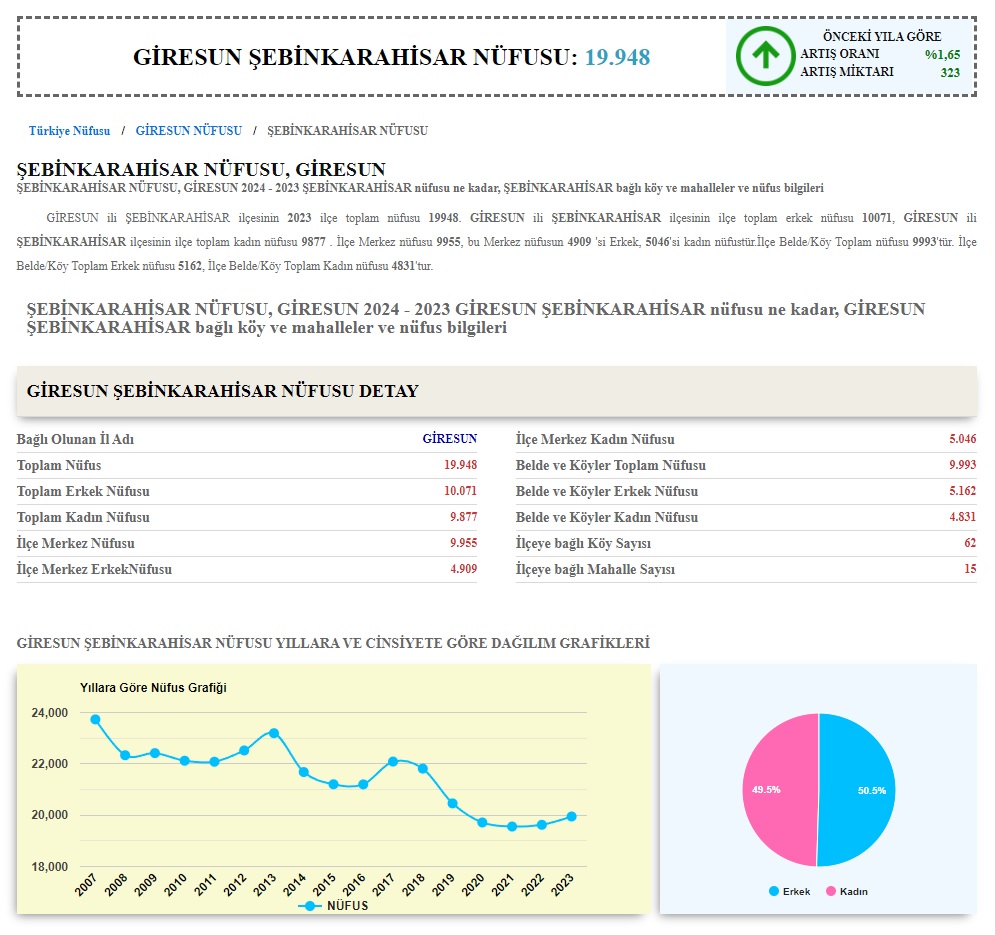Click the green up-arrow increase icon
Image resolution: width=995 pixels, height=935 pixels.
[x=765, y=56]
